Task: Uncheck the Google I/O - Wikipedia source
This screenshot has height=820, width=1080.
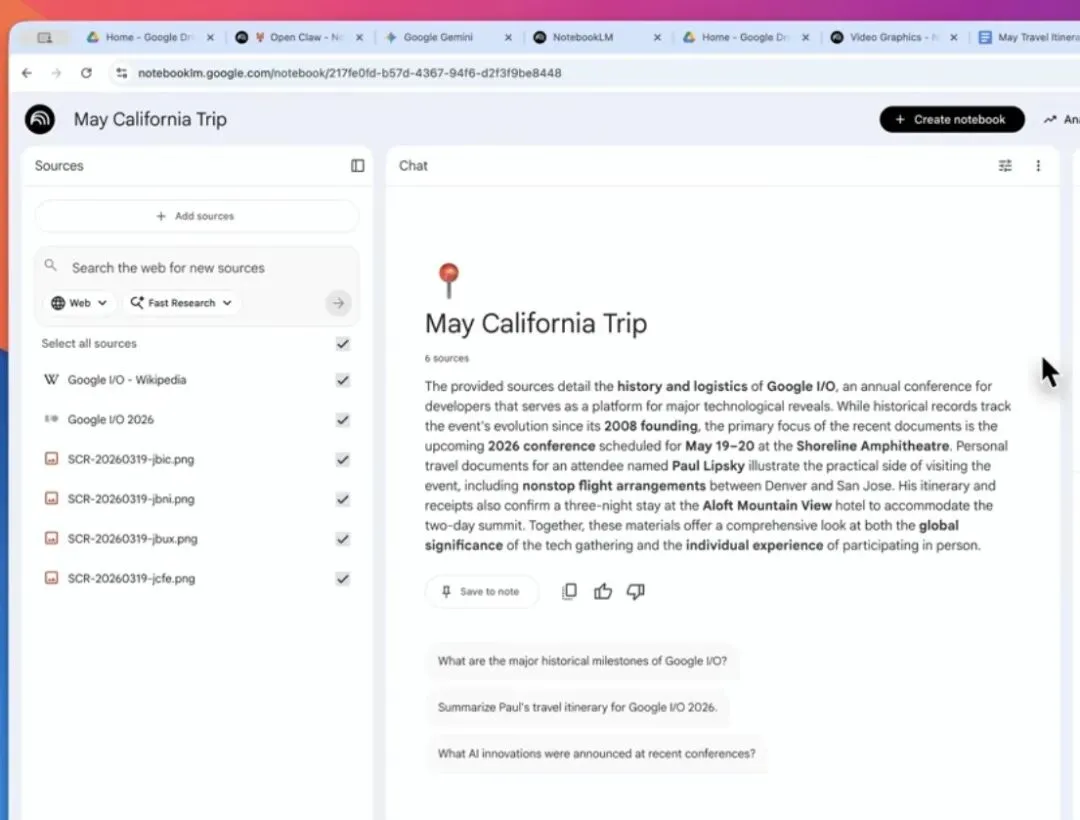Action: point(342,380)
